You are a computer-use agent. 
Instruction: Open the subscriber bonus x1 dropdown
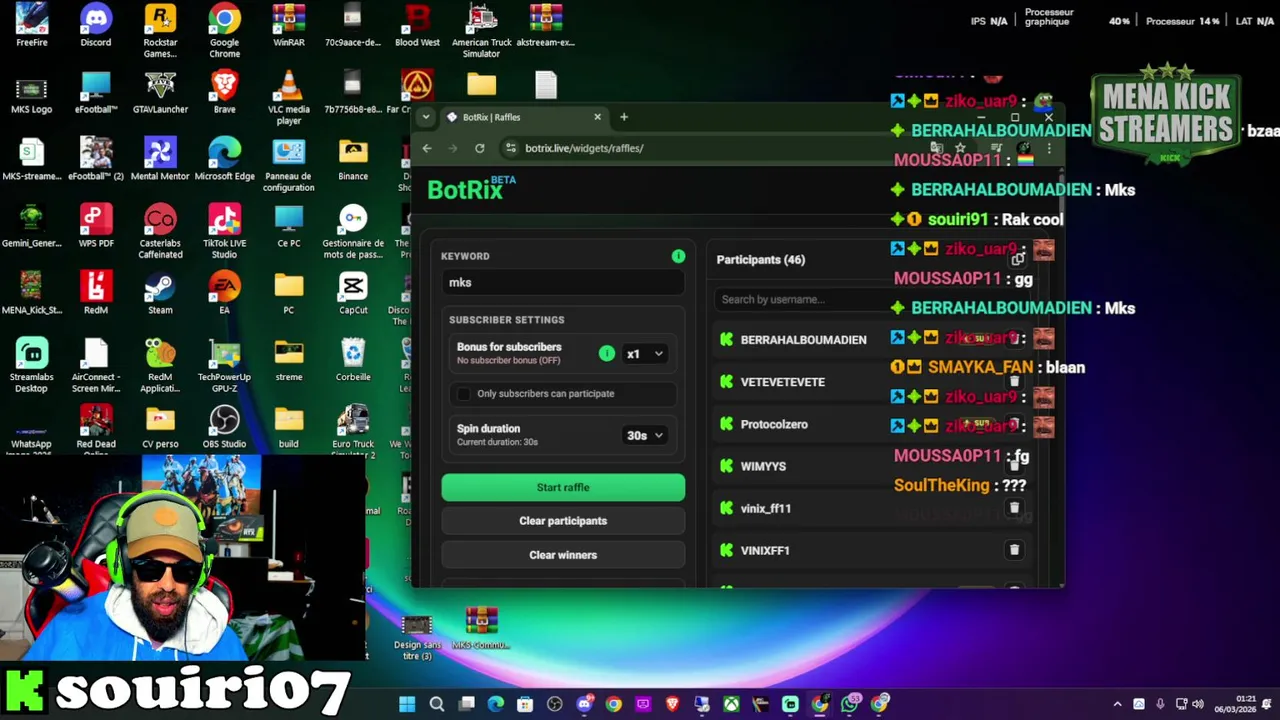point(644,354)
